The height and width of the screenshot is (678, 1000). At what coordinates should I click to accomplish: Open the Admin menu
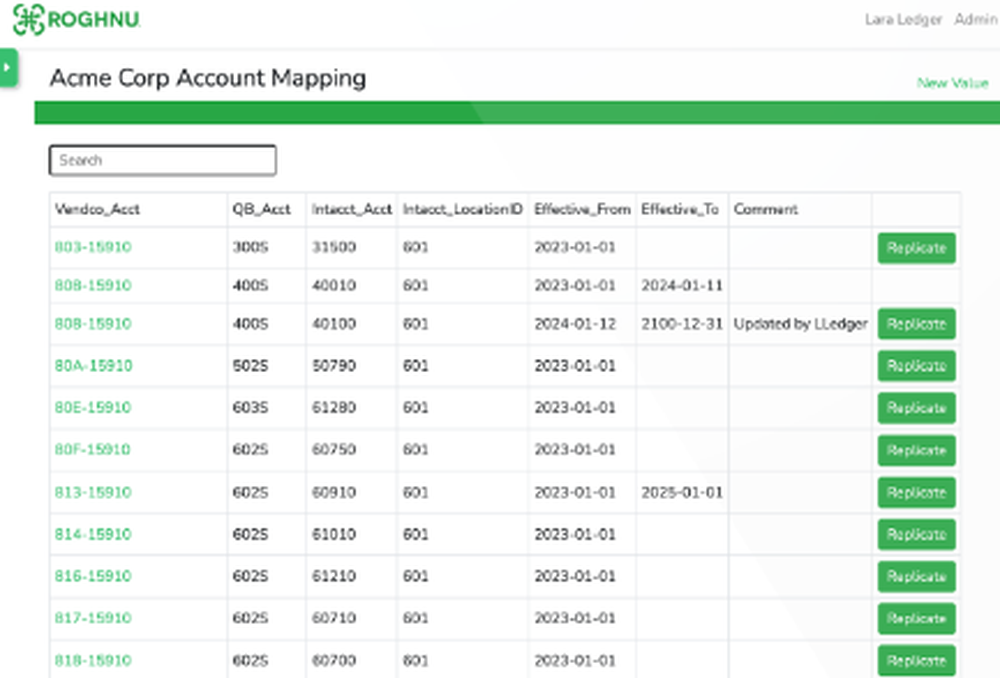pos(977,19)
